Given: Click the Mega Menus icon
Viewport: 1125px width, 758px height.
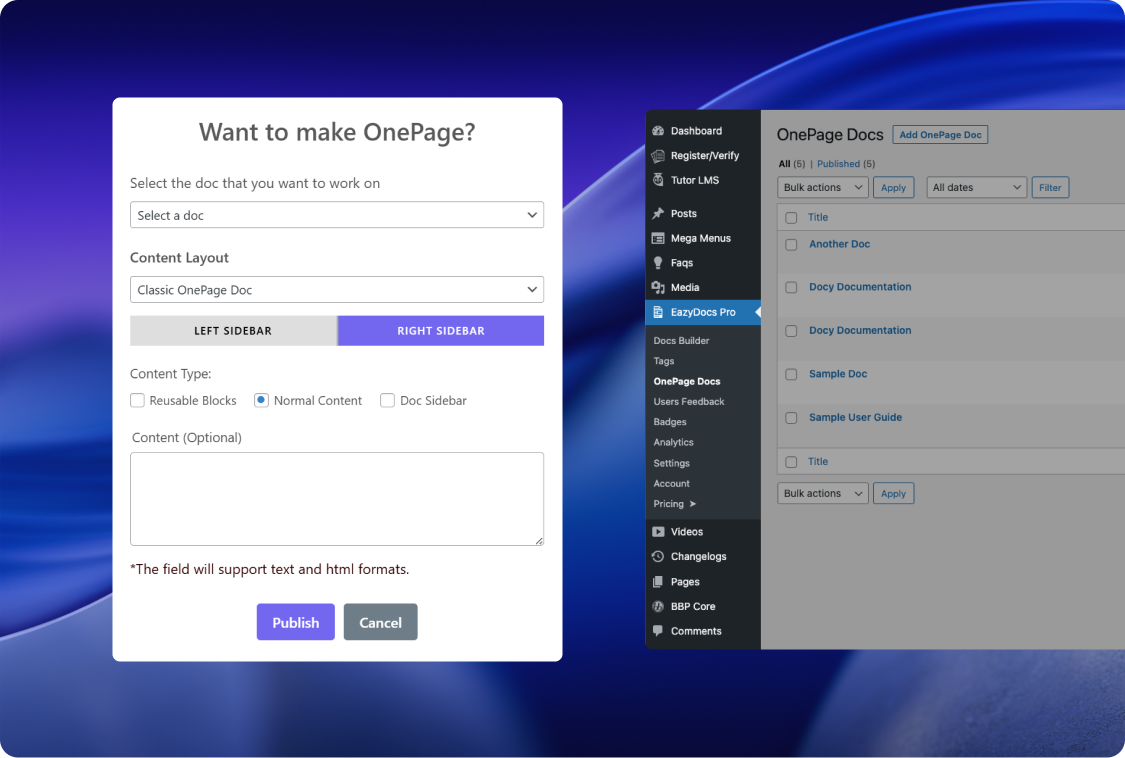Looking at the screenshot, I should point(658,239).
